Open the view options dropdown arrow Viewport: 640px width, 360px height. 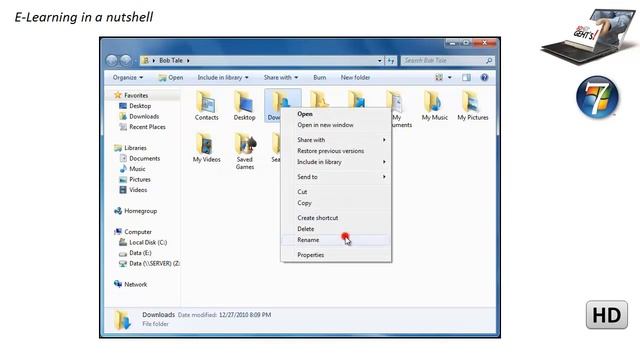coord(450,77)
